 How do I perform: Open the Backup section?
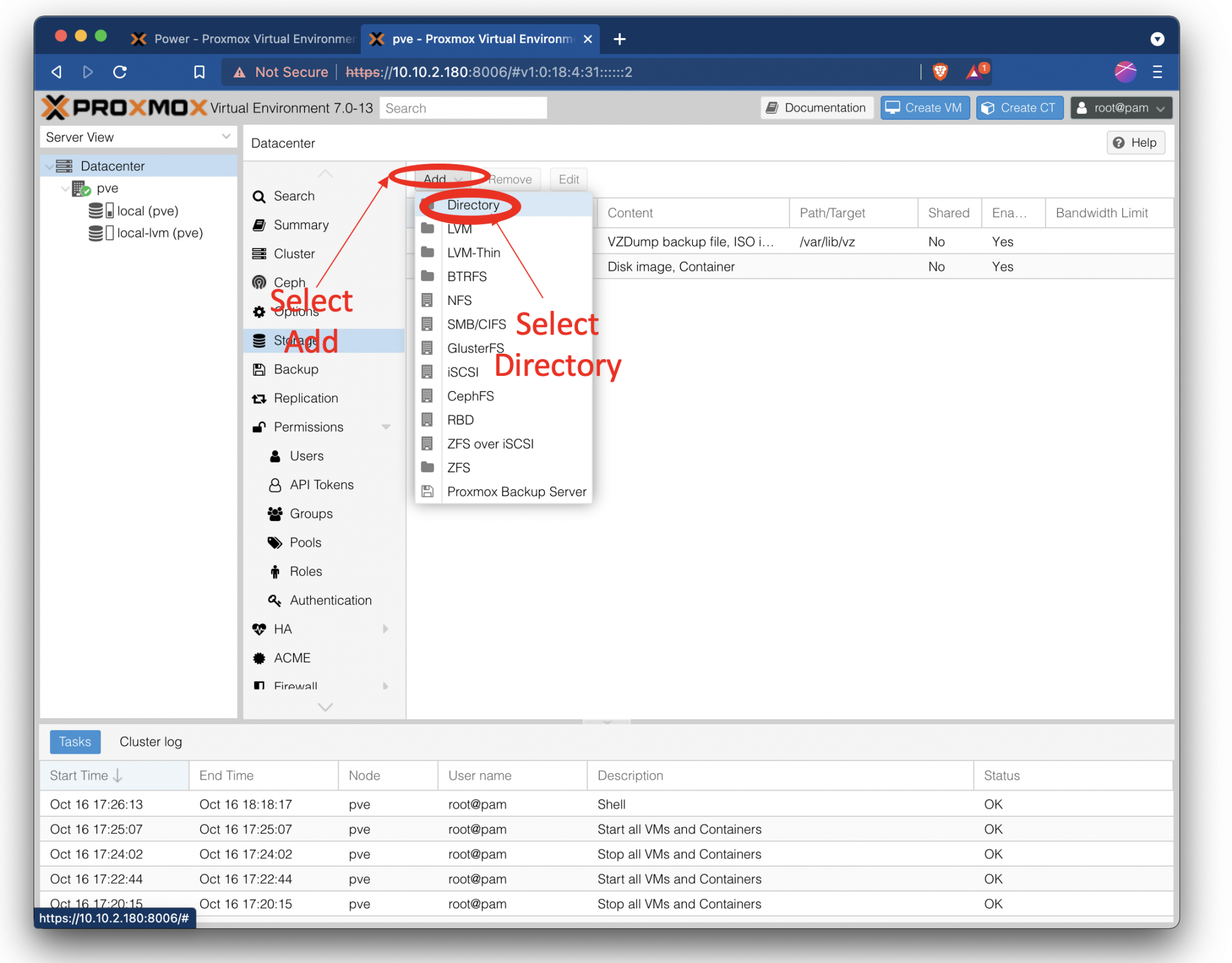(x=296, y=369)
